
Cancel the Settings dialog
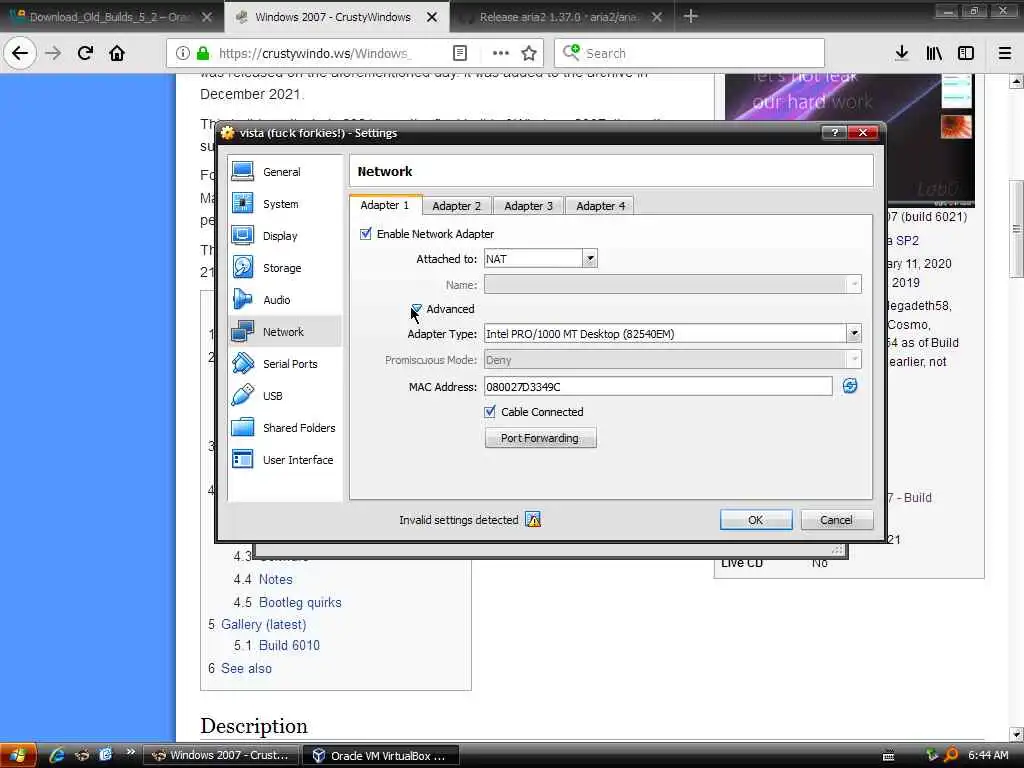[x=836, y=520]
